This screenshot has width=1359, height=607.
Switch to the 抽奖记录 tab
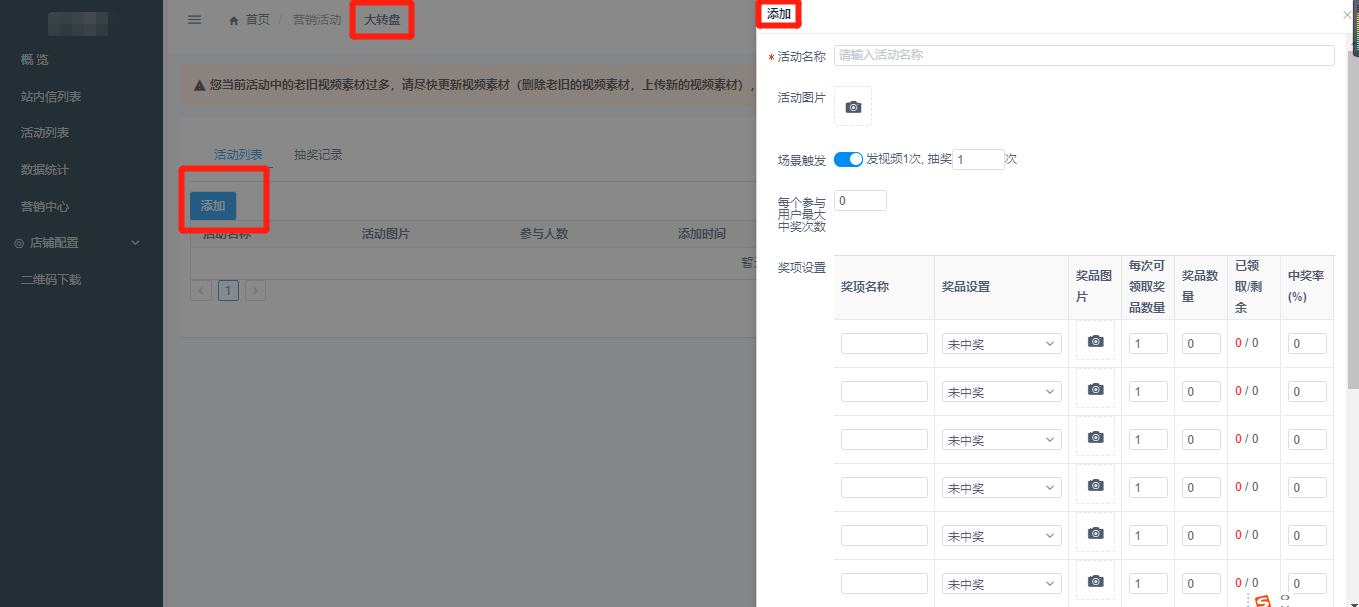point(318,155)
